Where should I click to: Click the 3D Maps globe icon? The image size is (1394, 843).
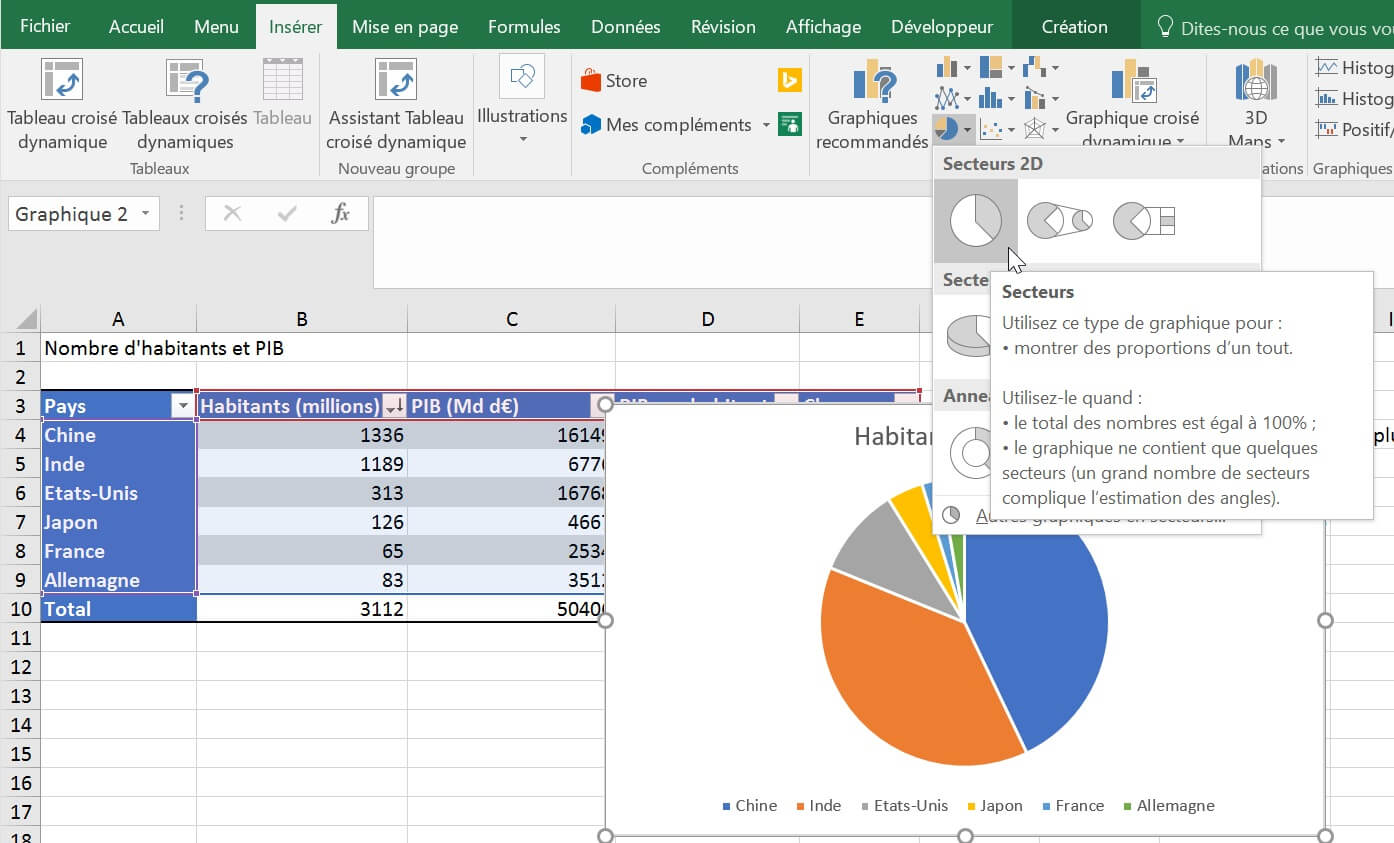click(1256, 81)
